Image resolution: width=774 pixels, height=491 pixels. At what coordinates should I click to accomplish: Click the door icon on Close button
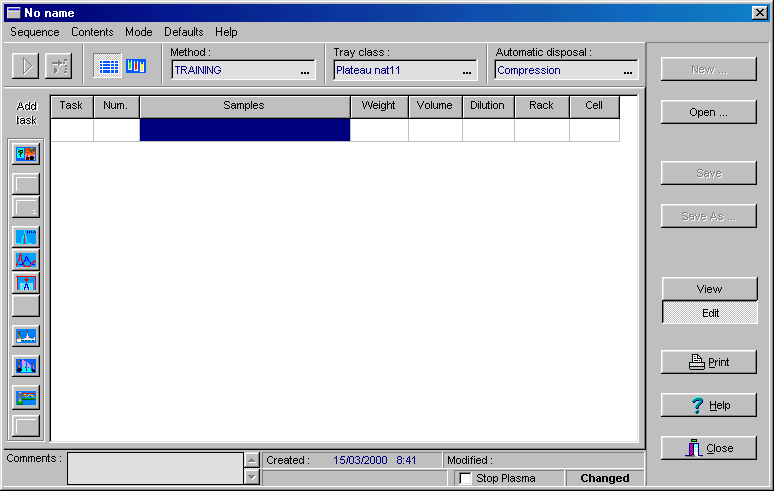(694, 448)
